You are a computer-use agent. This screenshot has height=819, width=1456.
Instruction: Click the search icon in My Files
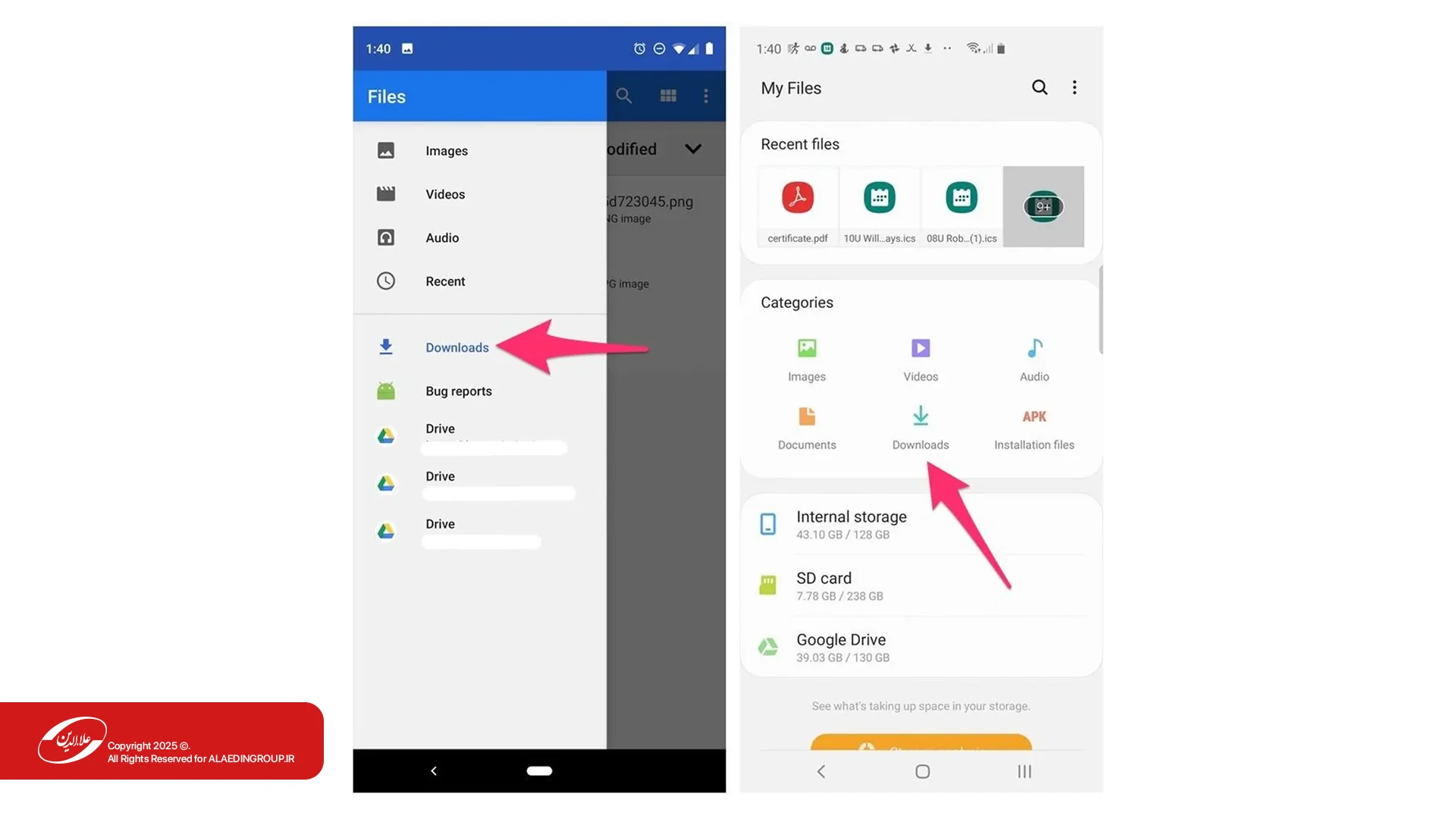coord(1040,88)
